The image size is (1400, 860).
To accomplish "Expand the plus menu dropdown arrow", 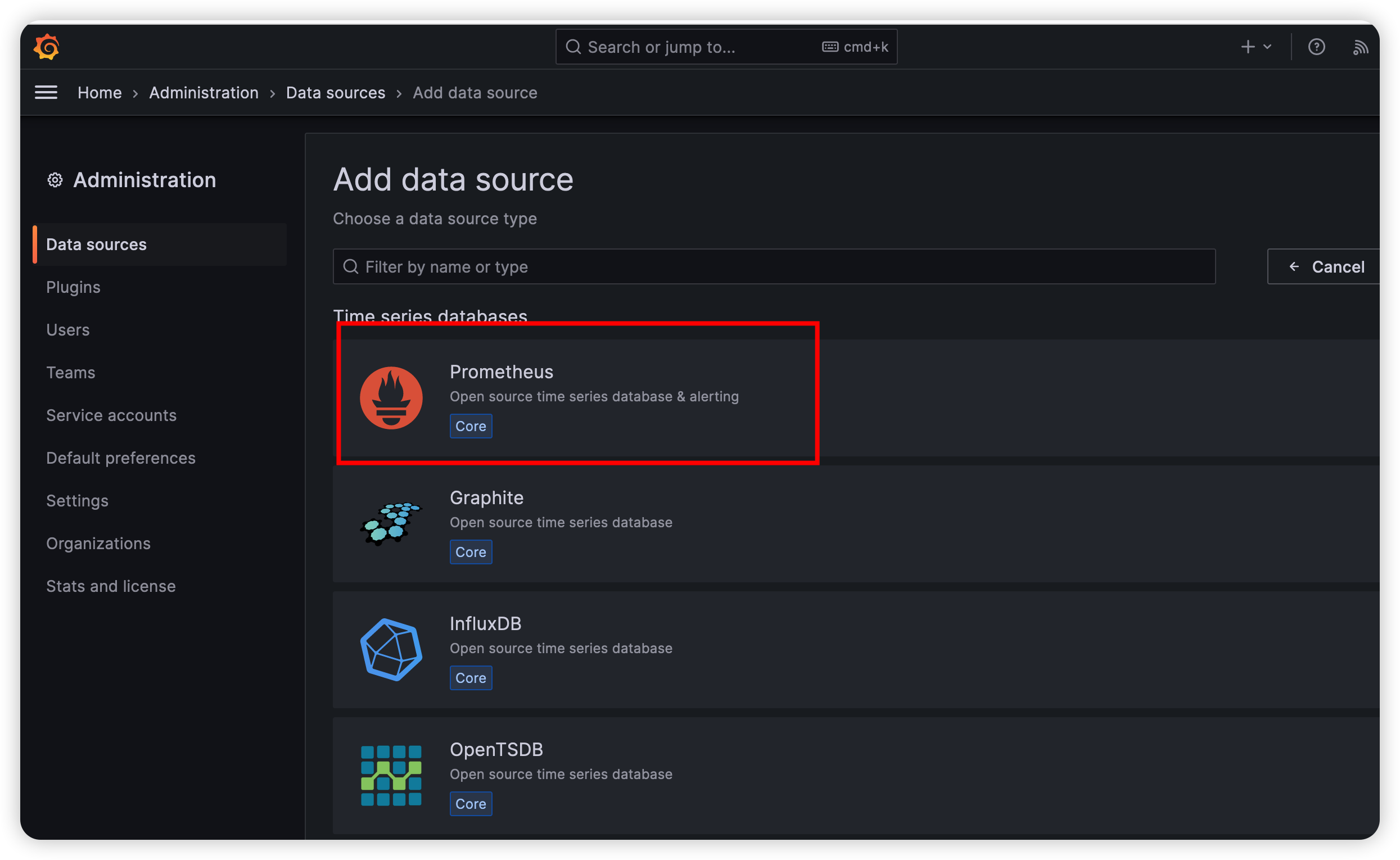I will [x=1266, y=47].
